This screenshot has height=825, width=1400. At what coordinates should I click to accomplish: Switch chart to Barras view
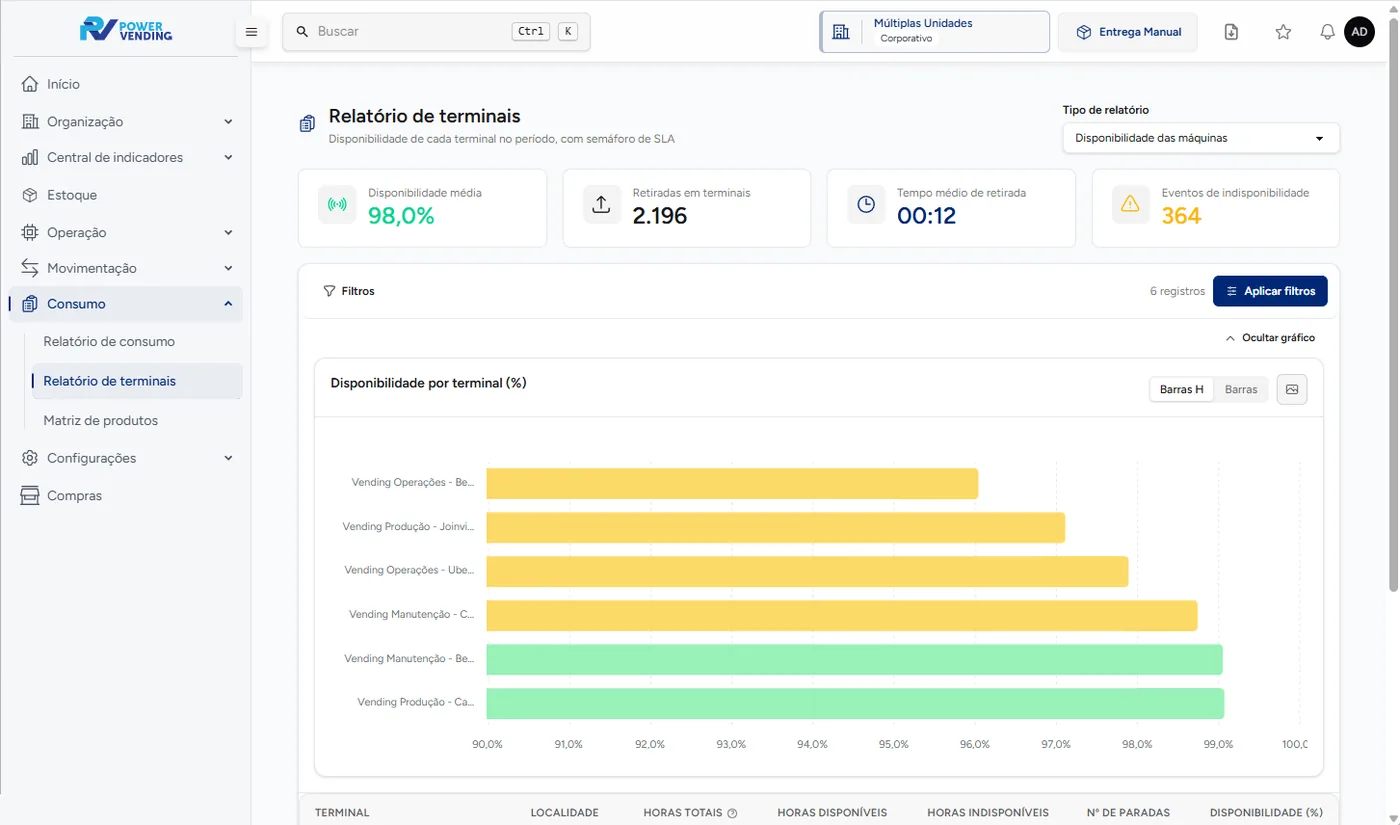pyautogui.click(x=1241, y=389)
